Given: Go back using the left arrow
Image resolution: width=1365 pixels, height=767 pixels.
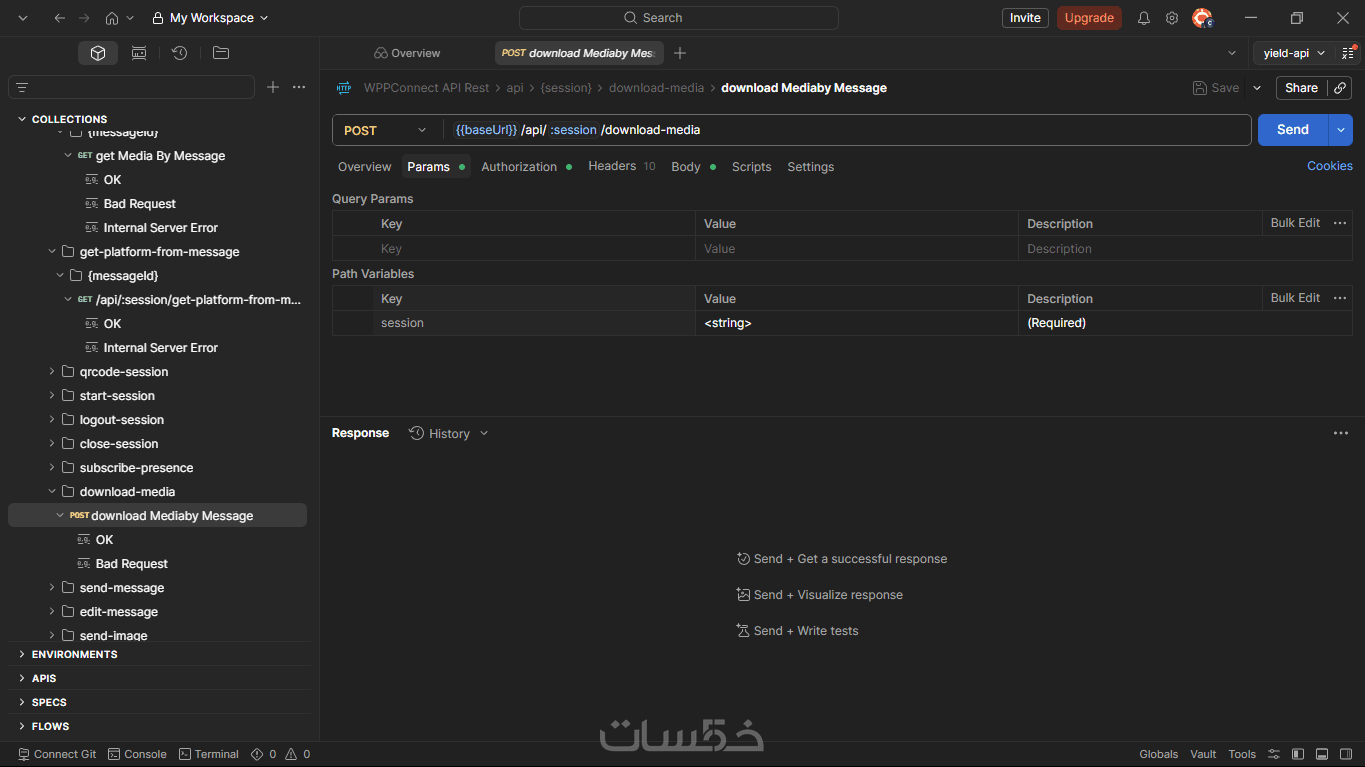Looking at the screenshot, I should click(60, 18).
